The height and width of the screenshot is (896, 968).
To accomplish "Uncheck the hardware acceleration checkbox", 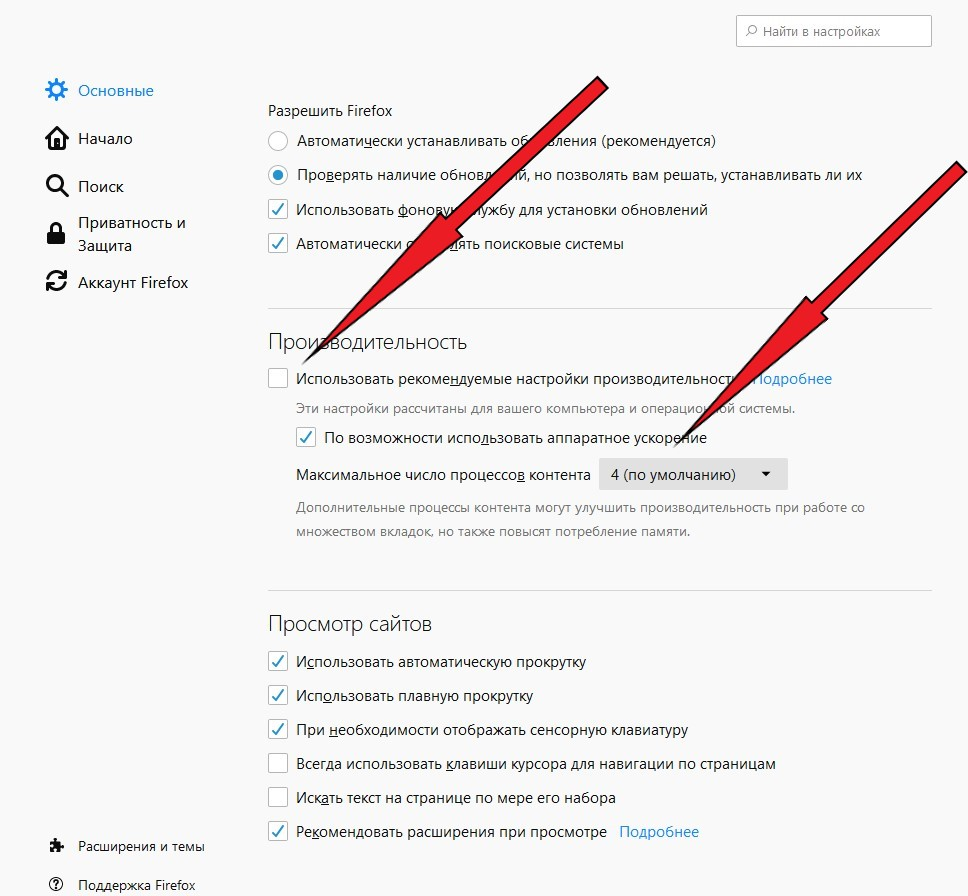I will pos(306,437).
